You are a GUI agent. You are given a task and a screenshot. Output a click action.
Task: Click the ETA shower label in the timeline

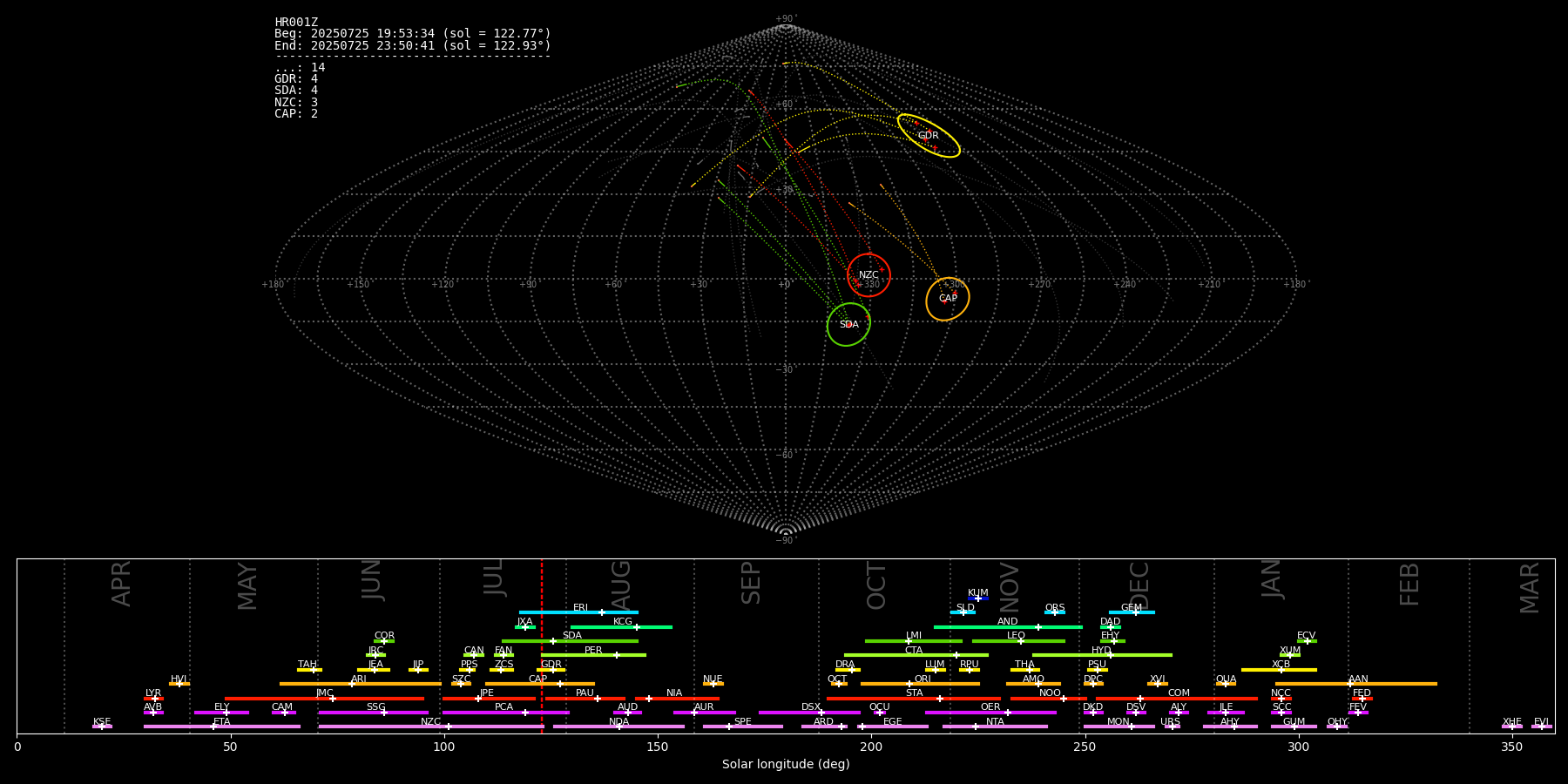222,722
